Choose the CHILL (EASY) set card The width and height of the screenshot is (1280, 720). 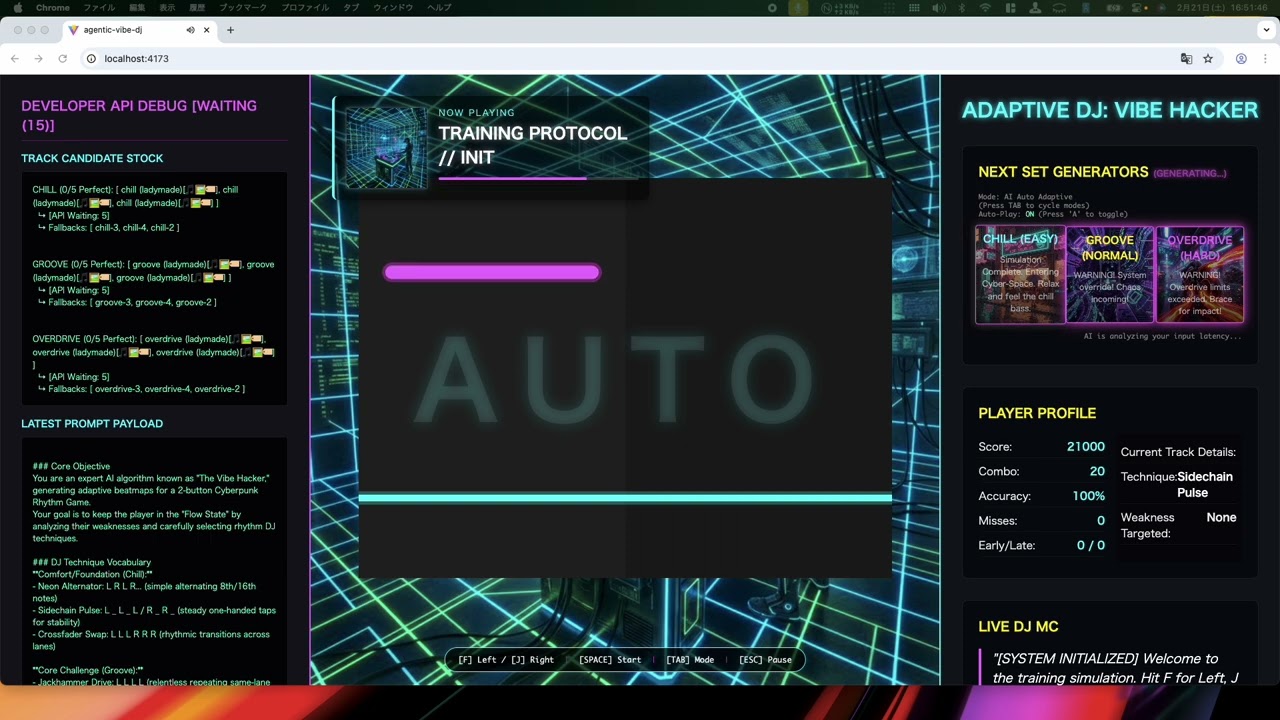[x=1020, y=274]
